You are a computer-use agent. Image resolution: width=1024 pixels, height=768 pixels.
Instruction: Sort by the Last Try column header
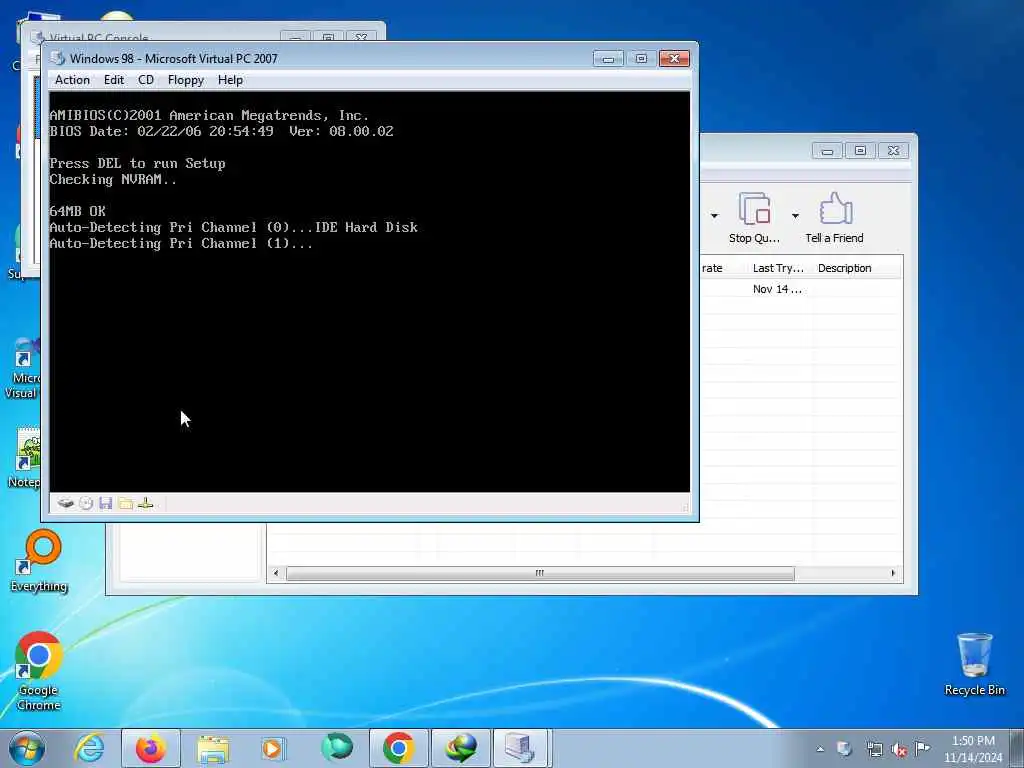point(778,268)
